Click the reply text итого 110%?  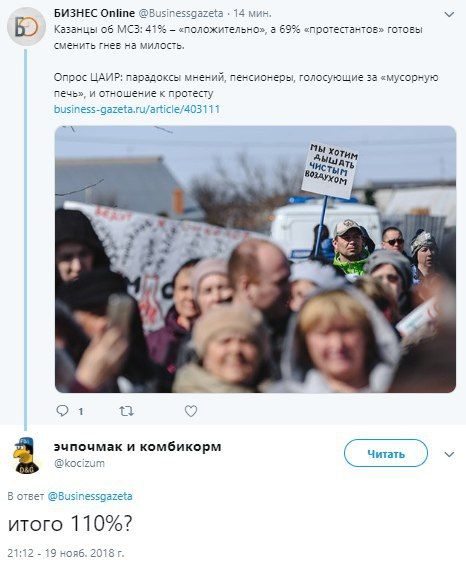70,523
